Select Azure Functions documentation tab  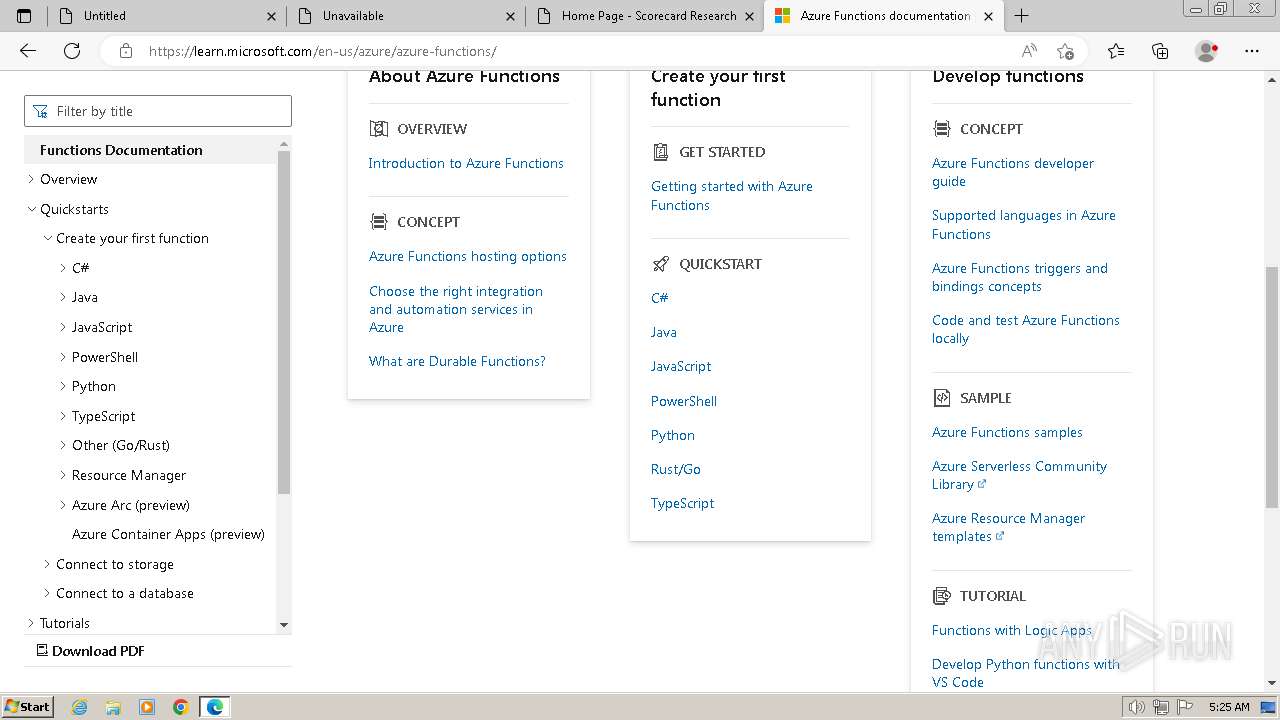click(885, 16)
